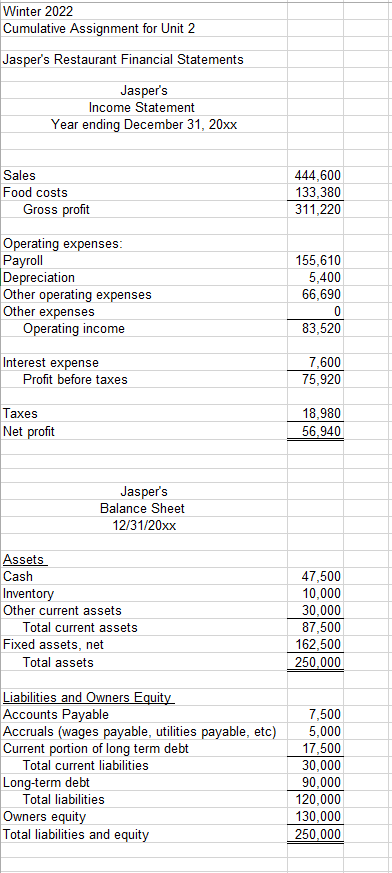
Task: Click the 'Profit before taxes' label cell
Action: [144, 380]
